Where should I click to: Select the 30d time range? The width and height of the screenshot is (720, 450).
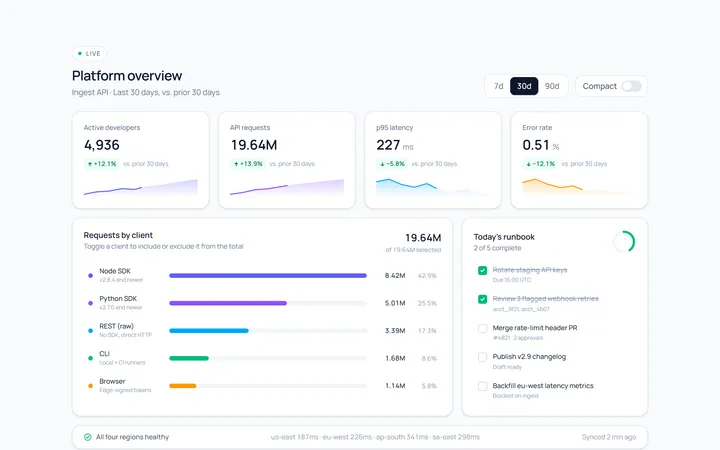[524, 86]
